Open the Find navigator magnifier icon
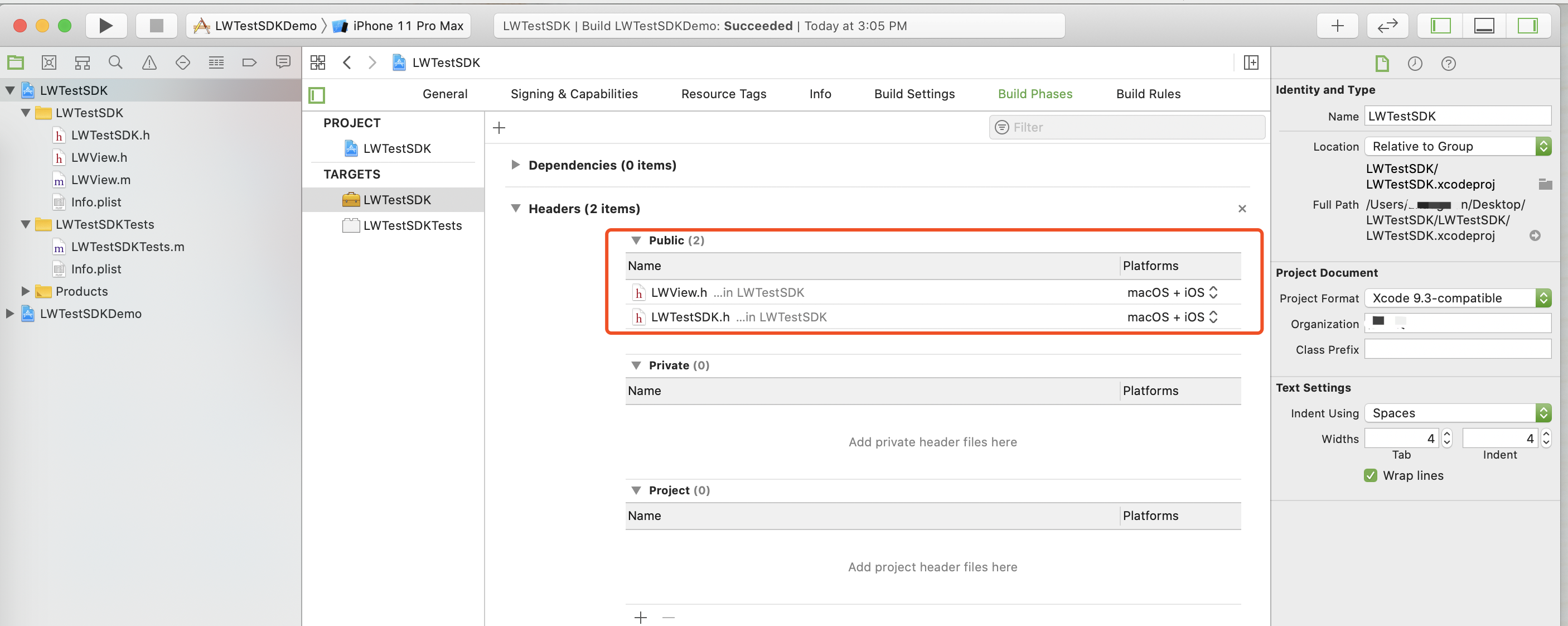The image size is (1568, 626). coord(115,62)
